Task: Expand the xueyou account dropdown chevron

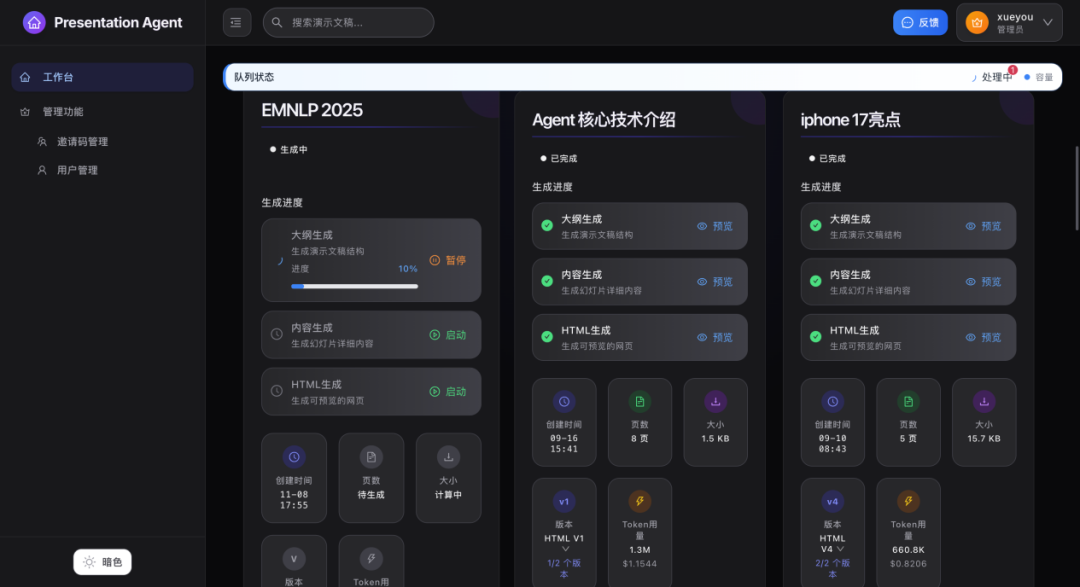Action: [x=1048, y=23]
